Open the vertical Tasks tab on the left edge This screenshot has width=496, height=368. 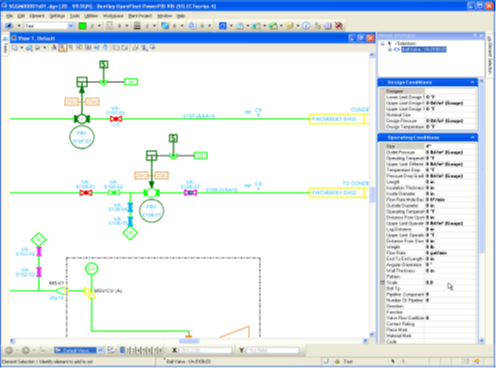click(5, 46)
